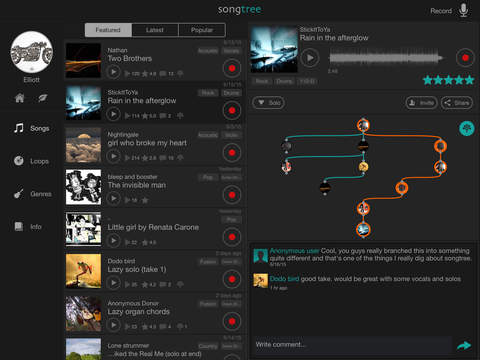Switch to the Popular tab
Screen dimensions: 480x360
202,30
